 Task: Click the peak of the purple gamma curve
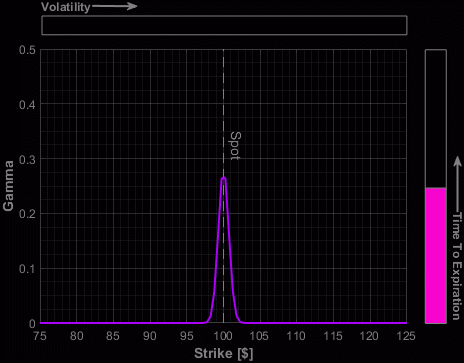point(224,178)
